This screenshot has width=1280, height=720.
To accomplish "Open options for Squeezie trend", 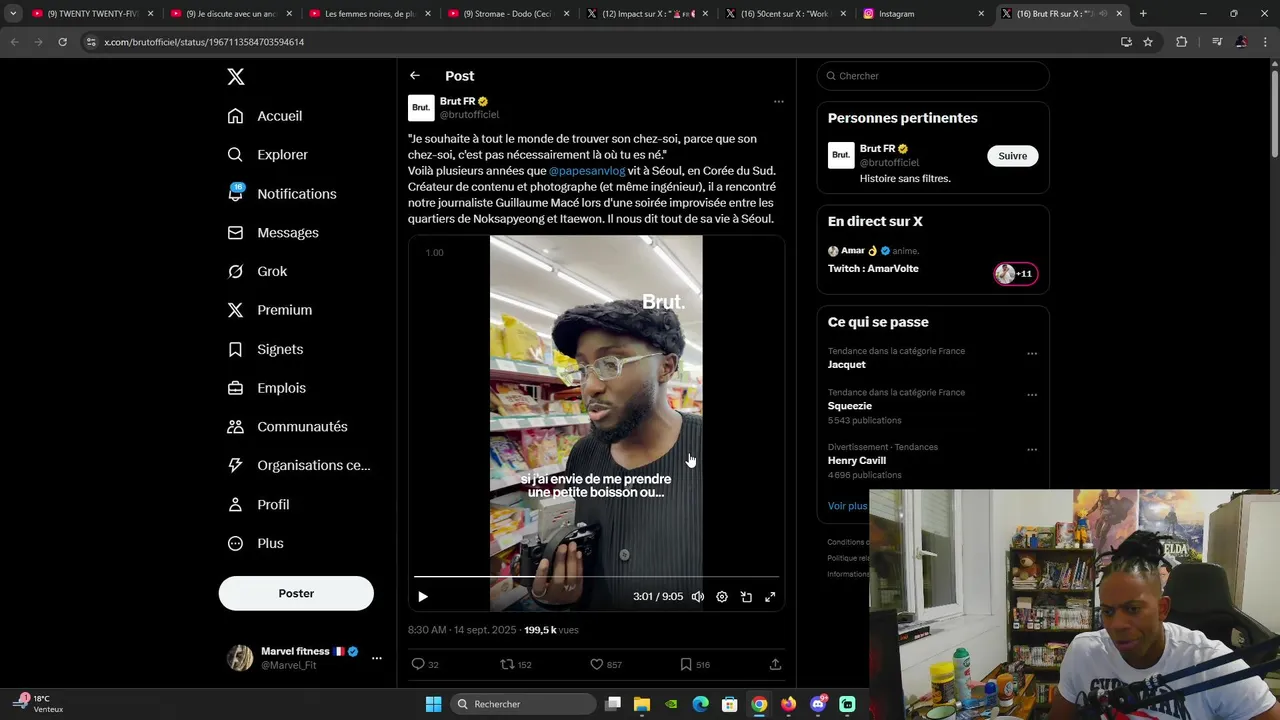I will (1032, 395).
